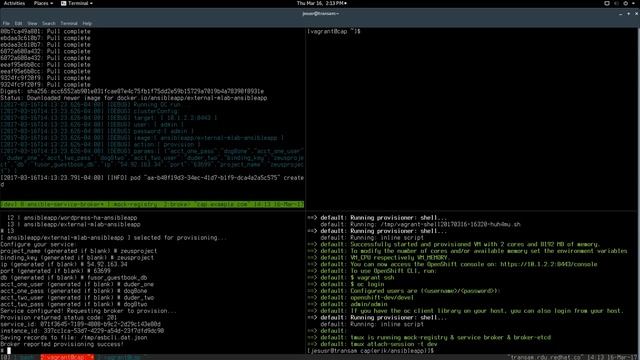Open the Activities overview
Image resolution: width=640 pixels, height=360 pixels.
pos(14,3)
